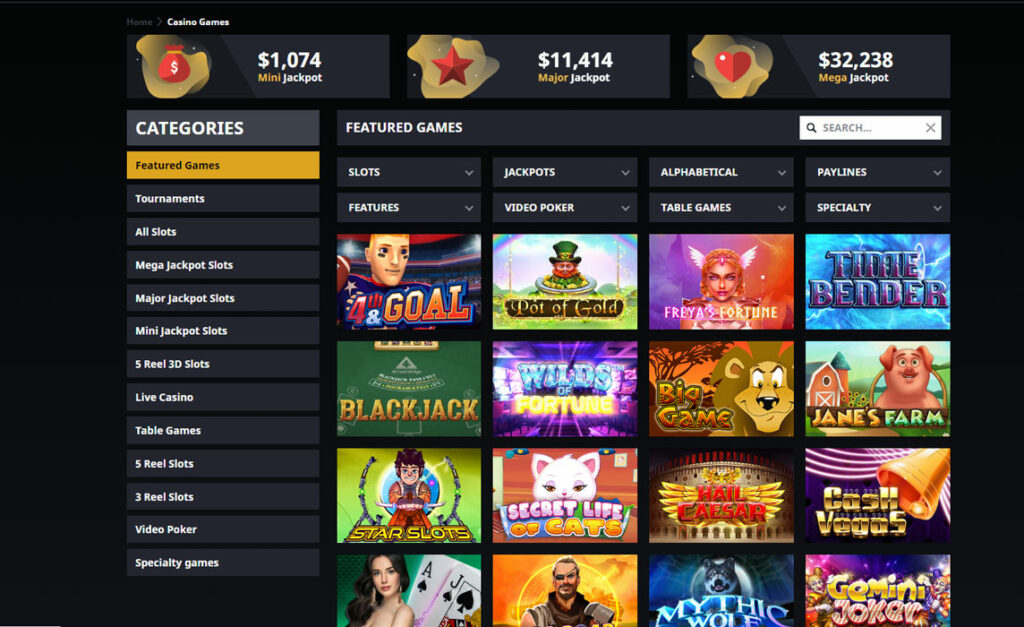This screenshot has width=1024, height=627.
Task: Expand the Slots filter dropdown
Action: pyautogui.click(x=409, y=172)
